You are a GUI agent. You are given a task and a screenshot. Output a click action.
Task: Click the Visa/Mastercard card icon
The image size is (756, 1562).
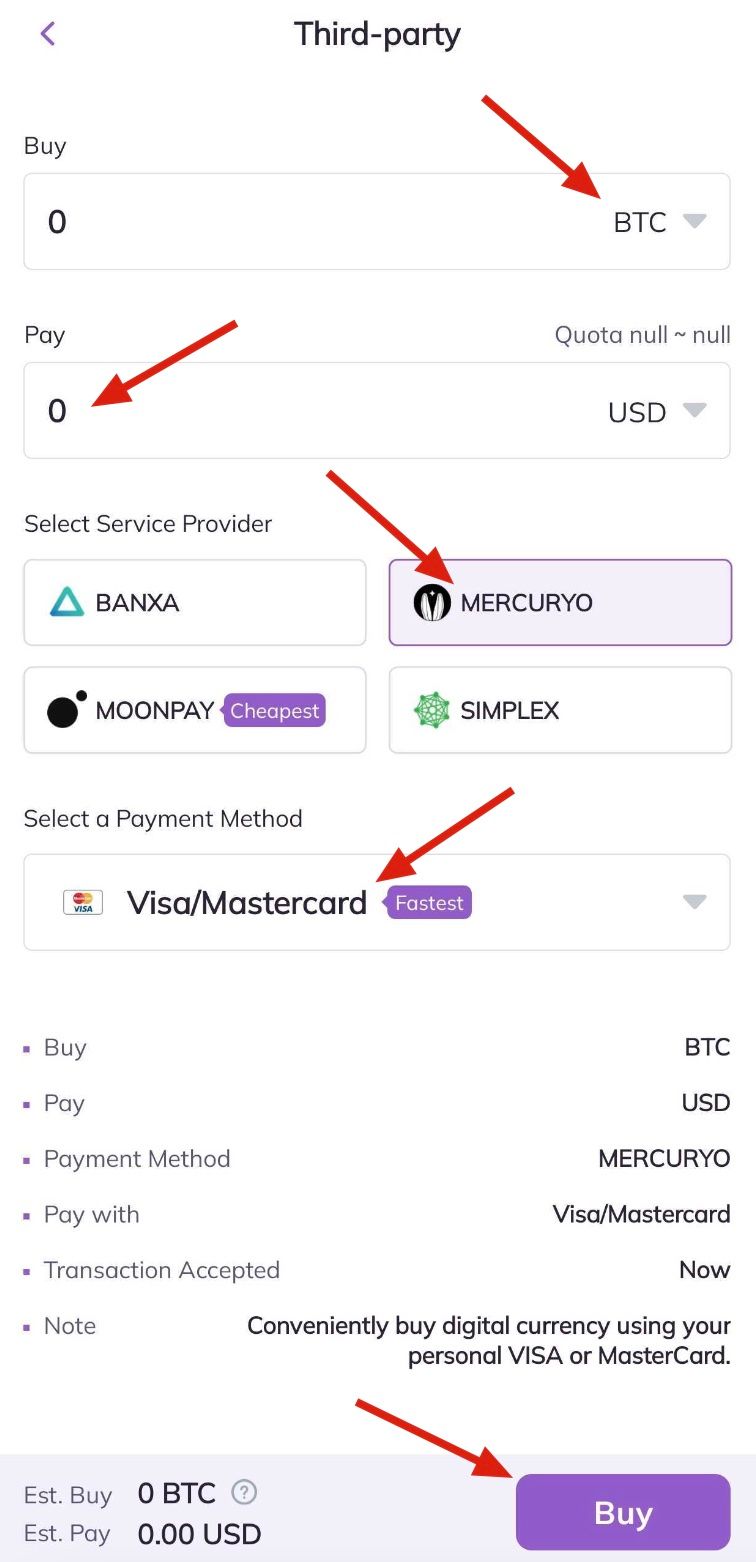pos(83,902)
